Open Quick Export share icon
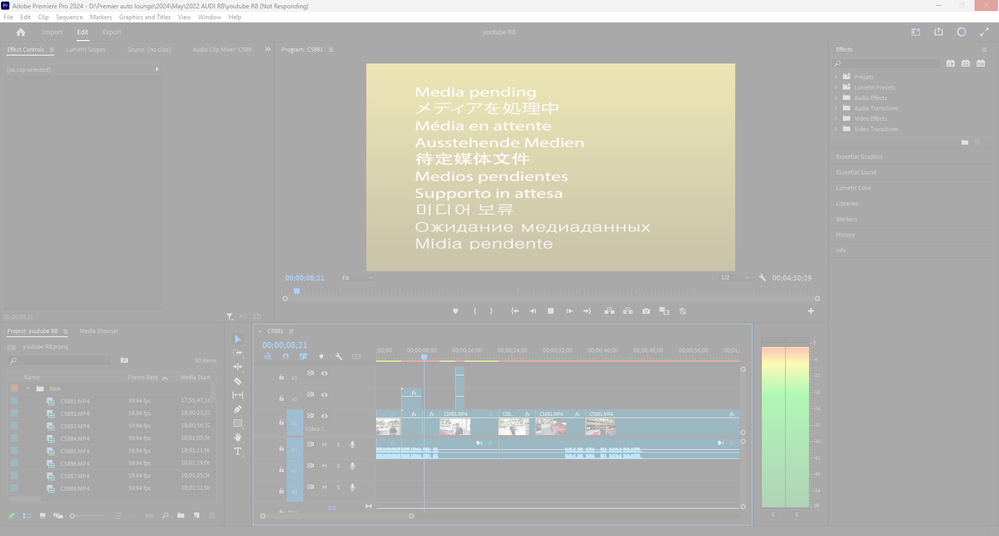The height and width of the screenshot is (536, 999). coord(938,32)
